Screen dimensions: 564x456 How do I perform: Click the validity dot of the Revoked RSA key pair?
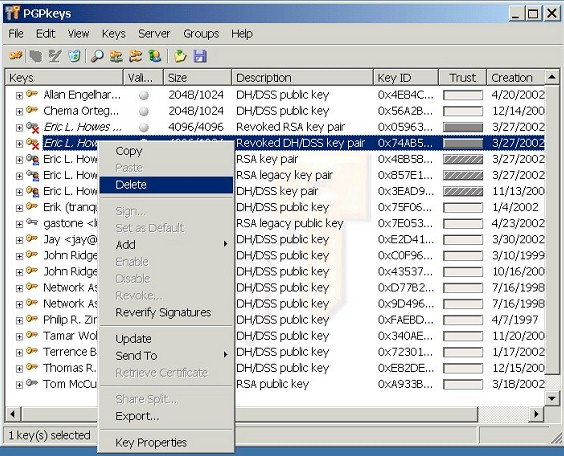144,127
